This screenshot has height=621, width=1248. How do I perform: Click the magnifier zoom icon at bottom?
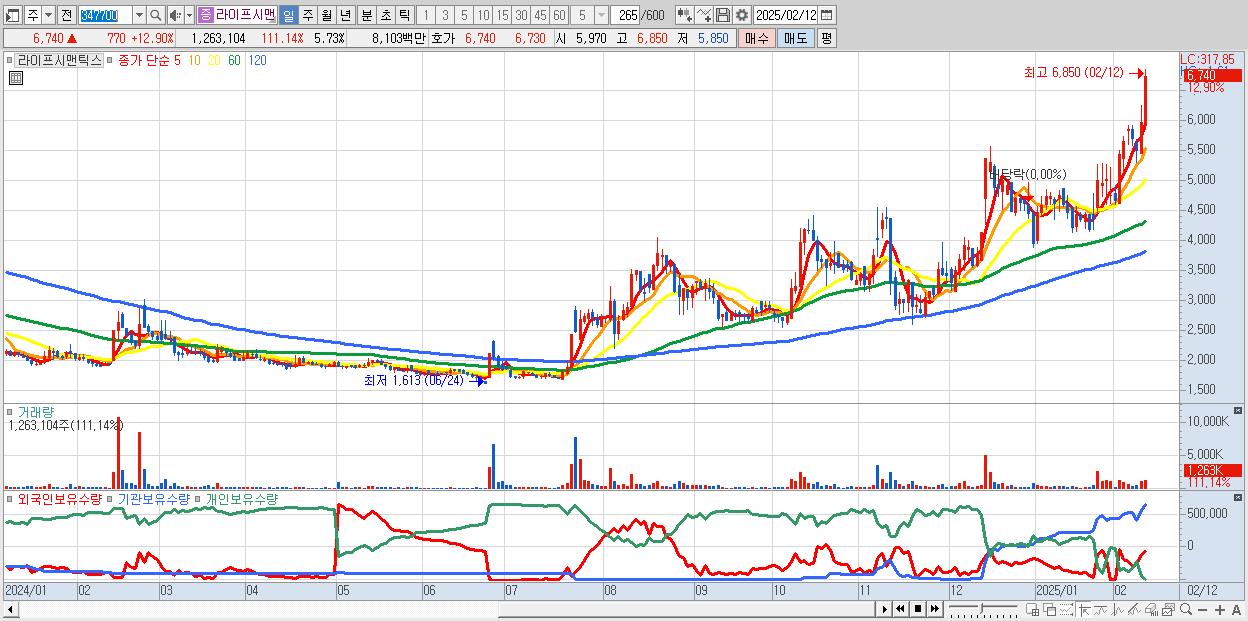click(x=1186, y=609)
